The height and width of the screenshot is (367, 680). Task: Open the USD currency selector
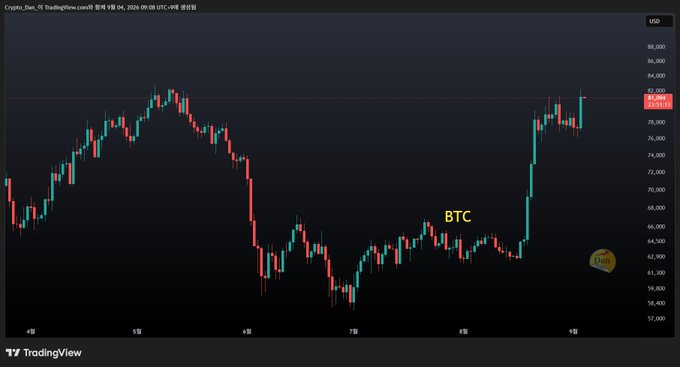659,21
